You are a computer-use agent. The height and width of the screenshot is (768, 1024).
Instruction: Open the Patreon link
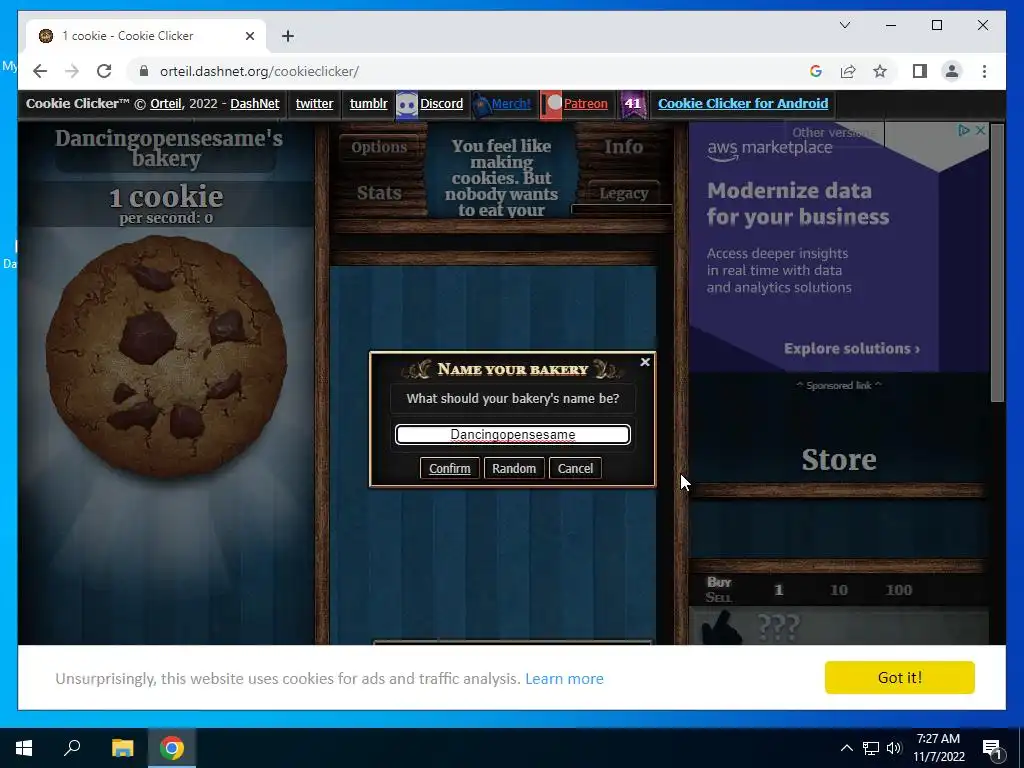coord(585,104)
